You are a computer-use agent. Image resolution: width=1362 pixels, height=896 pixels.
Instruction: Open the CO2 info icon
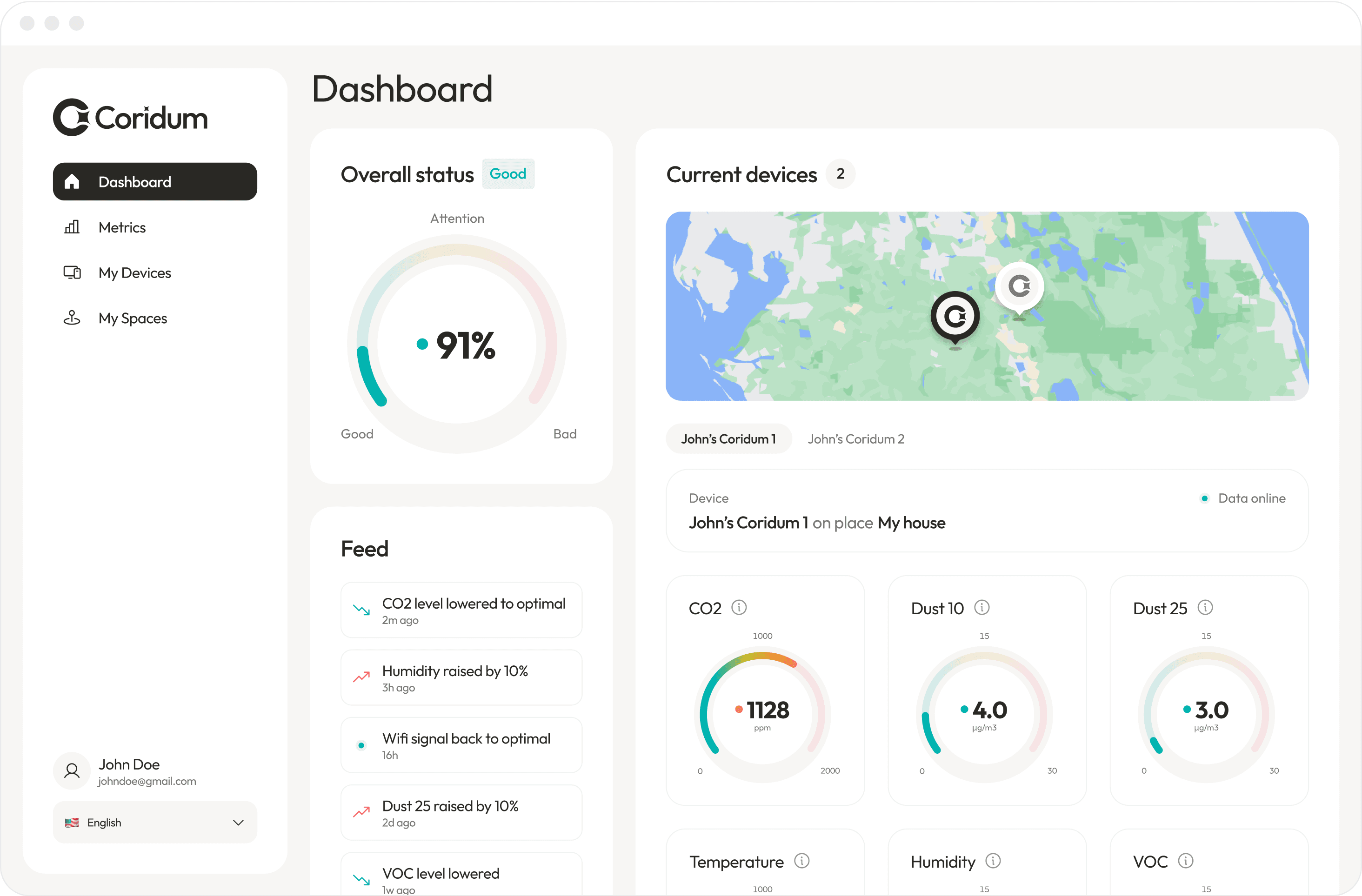[x=739, y=607]
